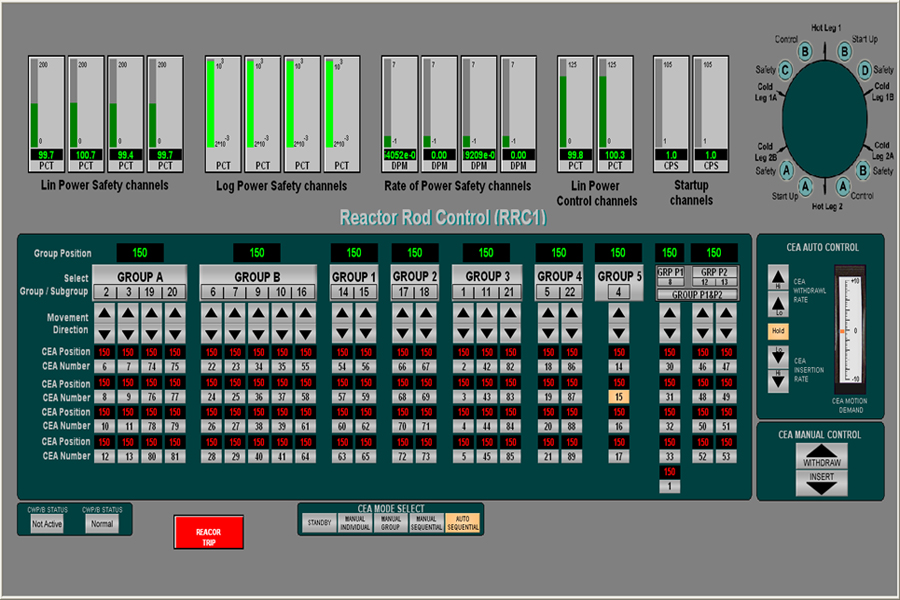Select subgroup 21 under GROUP 3

coord(509,292)
